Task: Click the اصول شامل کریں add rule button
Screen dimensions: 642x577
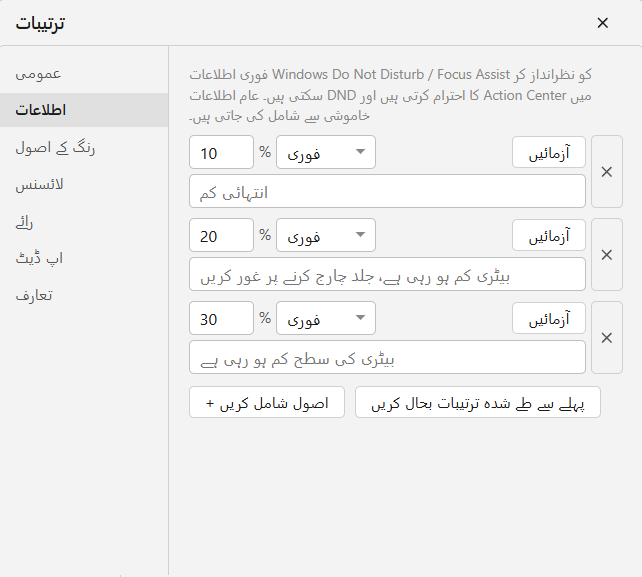Action: click(x=267, y=402)
